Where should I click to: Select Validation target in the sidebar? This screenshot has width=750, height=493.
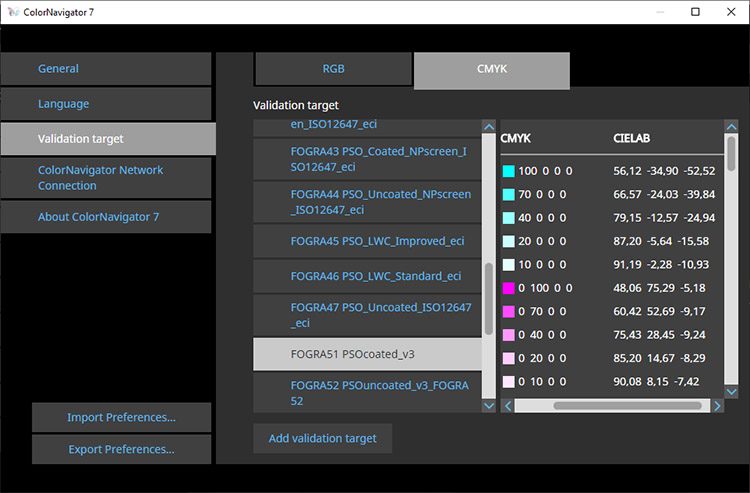click(108, 139)
